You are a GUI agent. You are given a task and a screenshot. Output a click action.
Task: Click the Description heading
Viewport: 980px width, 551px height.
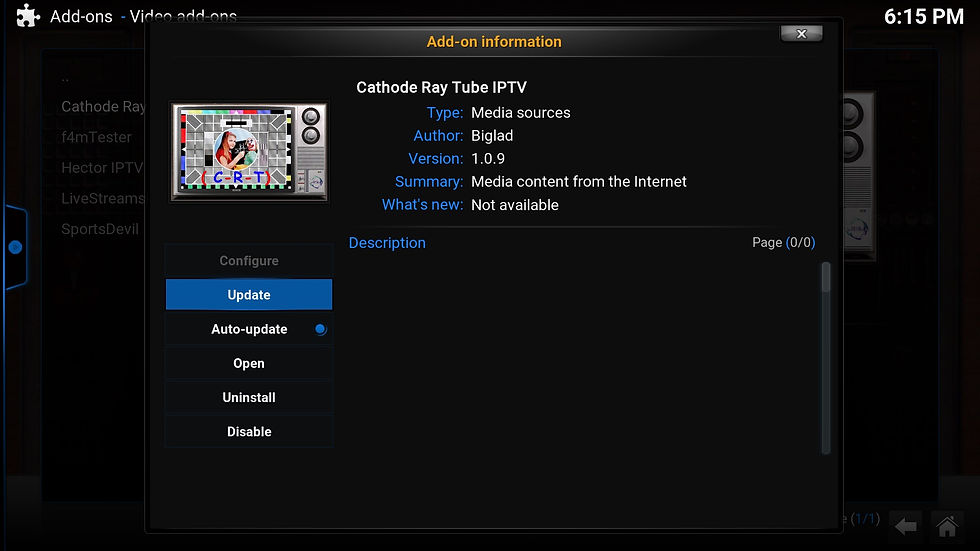tap(387, 243)
